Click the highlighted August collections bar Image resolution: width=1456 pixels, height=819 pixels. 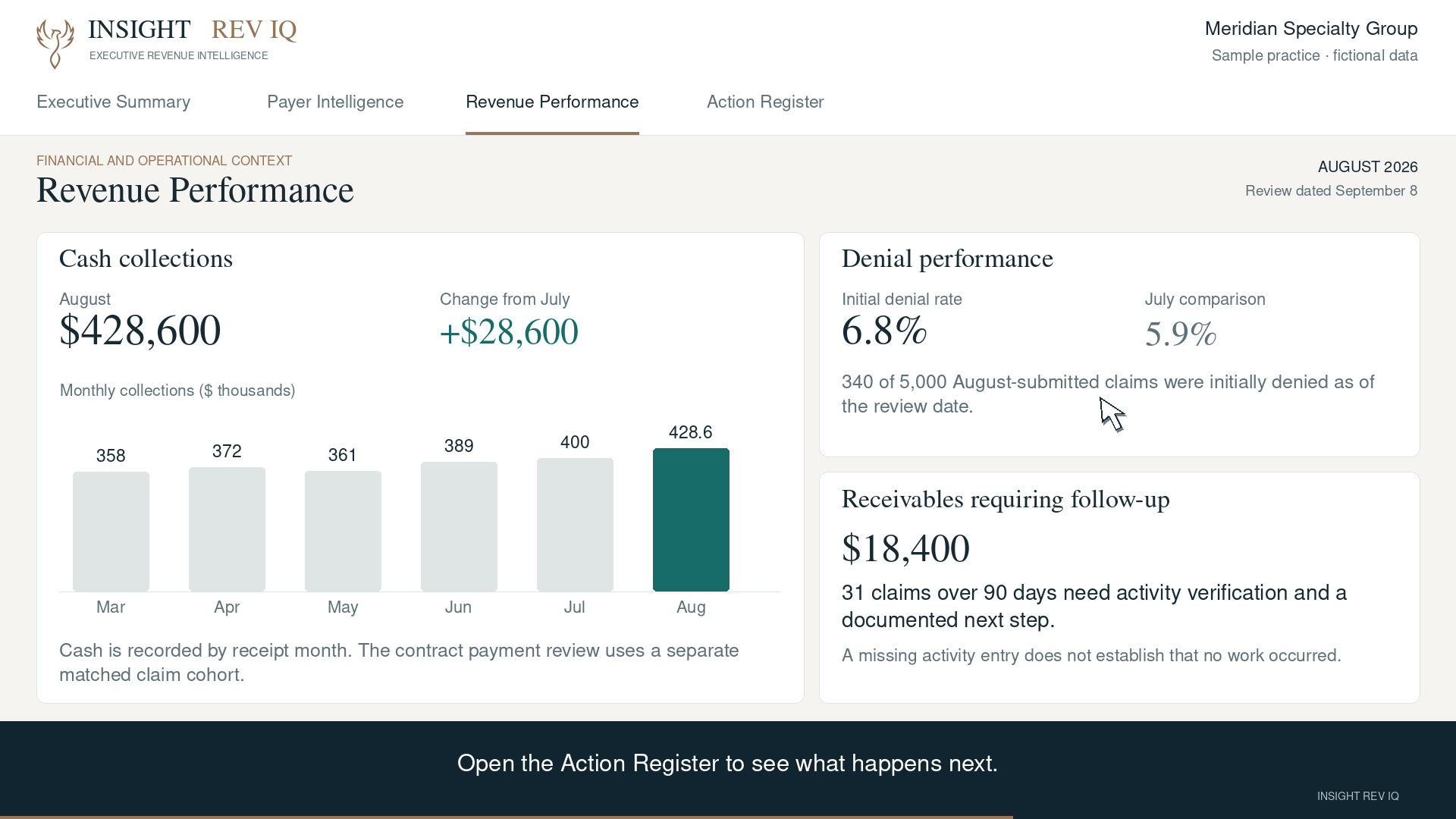click(x=691, y=519)
